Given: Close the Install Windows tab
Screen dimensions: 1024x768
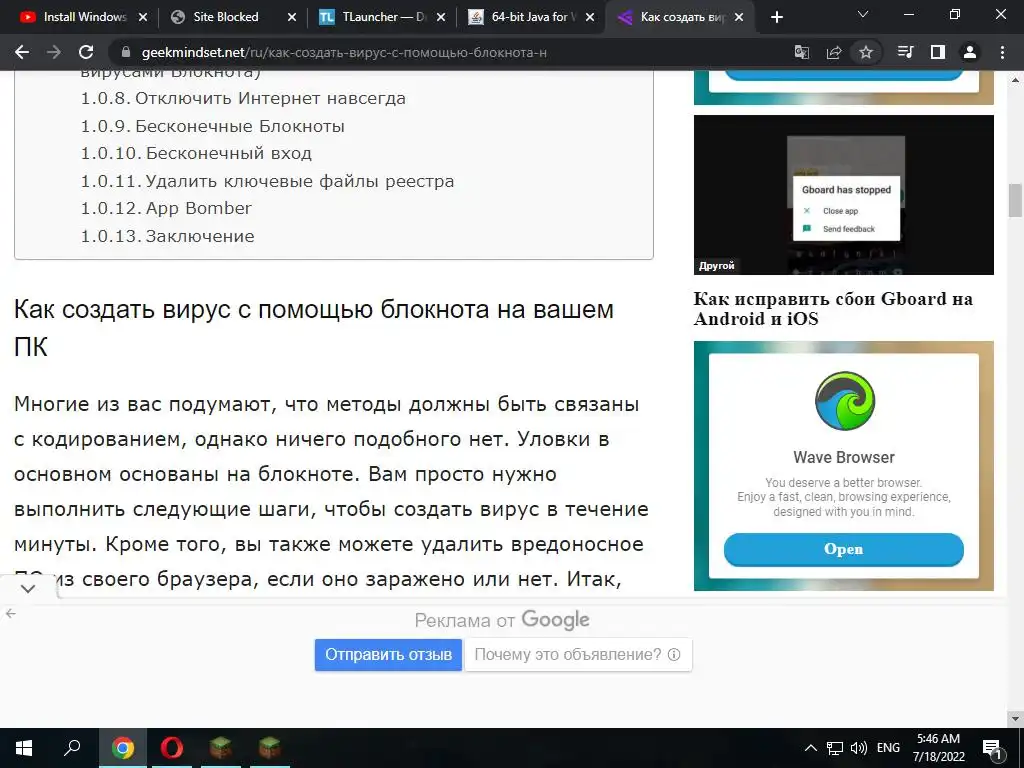Looking at the screenshot, I should point(143,17).
